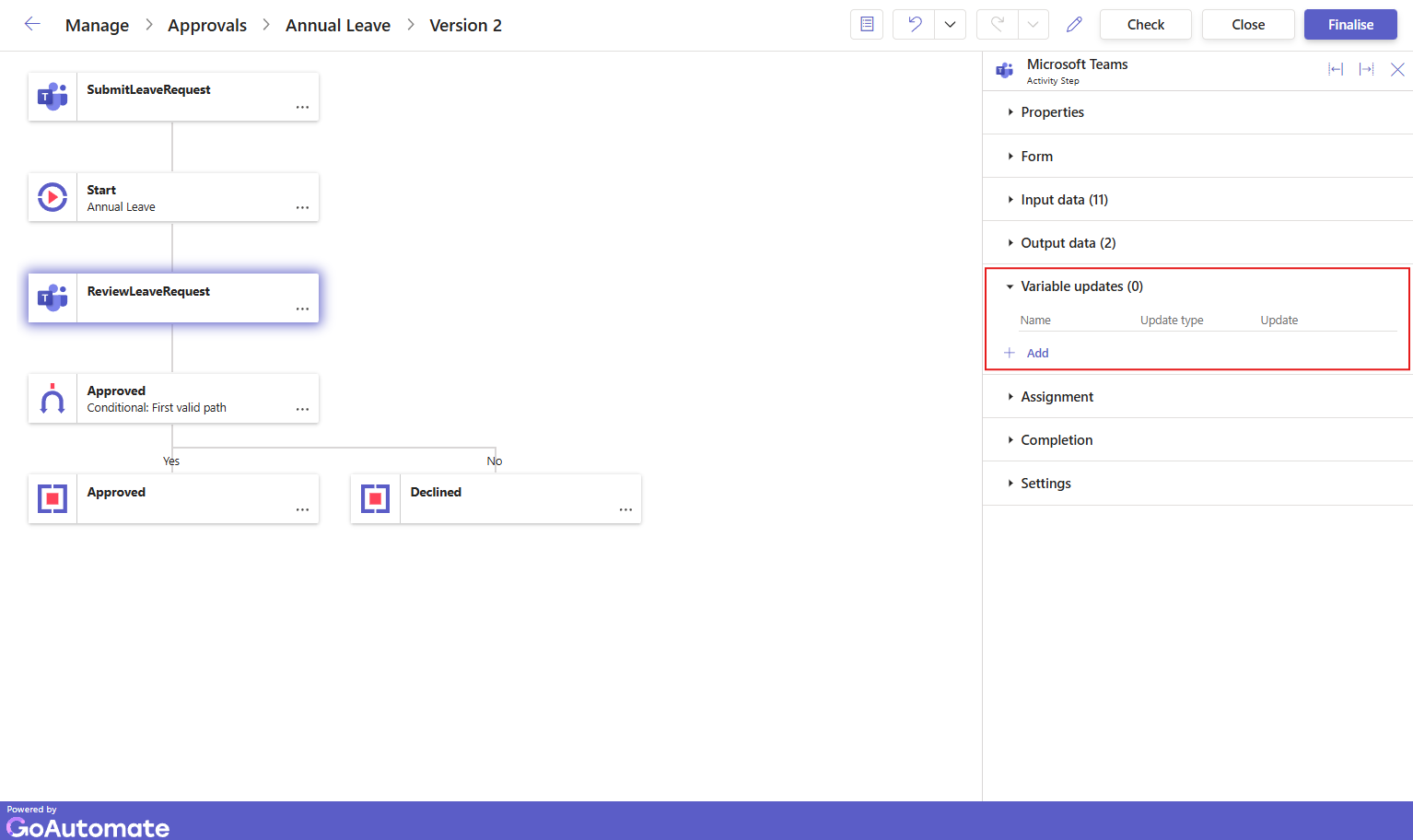
Task: Go to Annual Leave breadcrumb
Action: point(338,26)
